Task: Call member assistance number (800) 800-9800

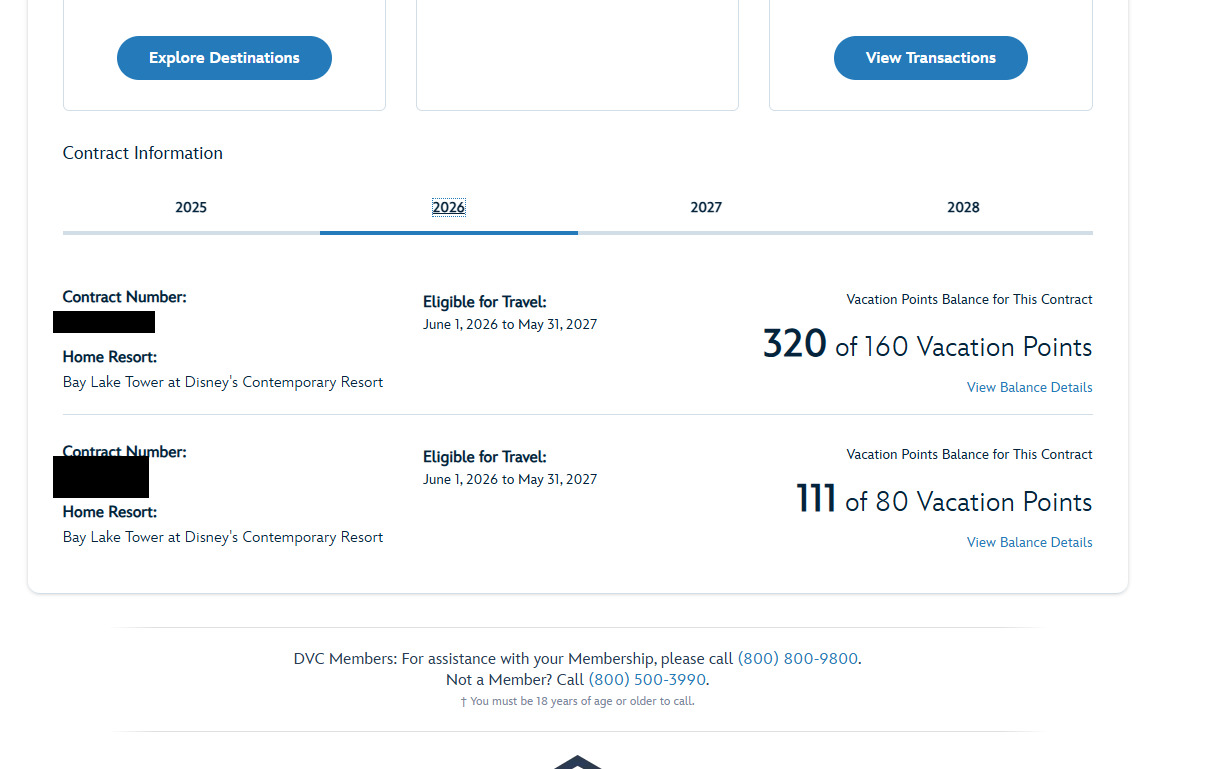Action: pyautogui.click(x=797, y=659)
